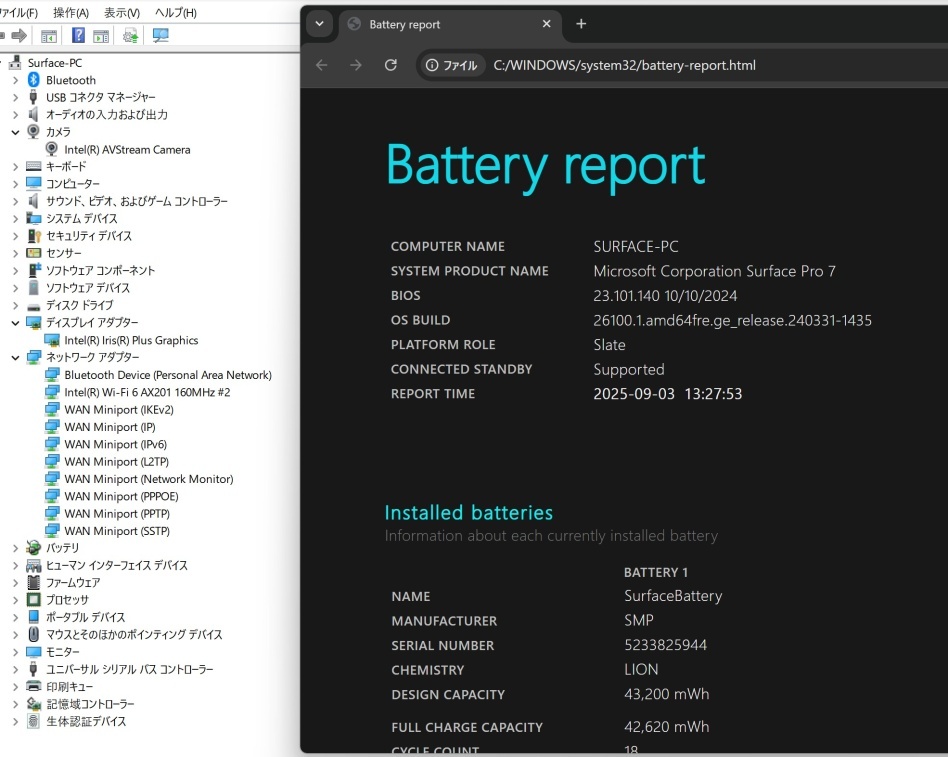Viewport: 948px width, 757px height.
Task: Click the update driver toolbar icon
Action: point(131,36)
